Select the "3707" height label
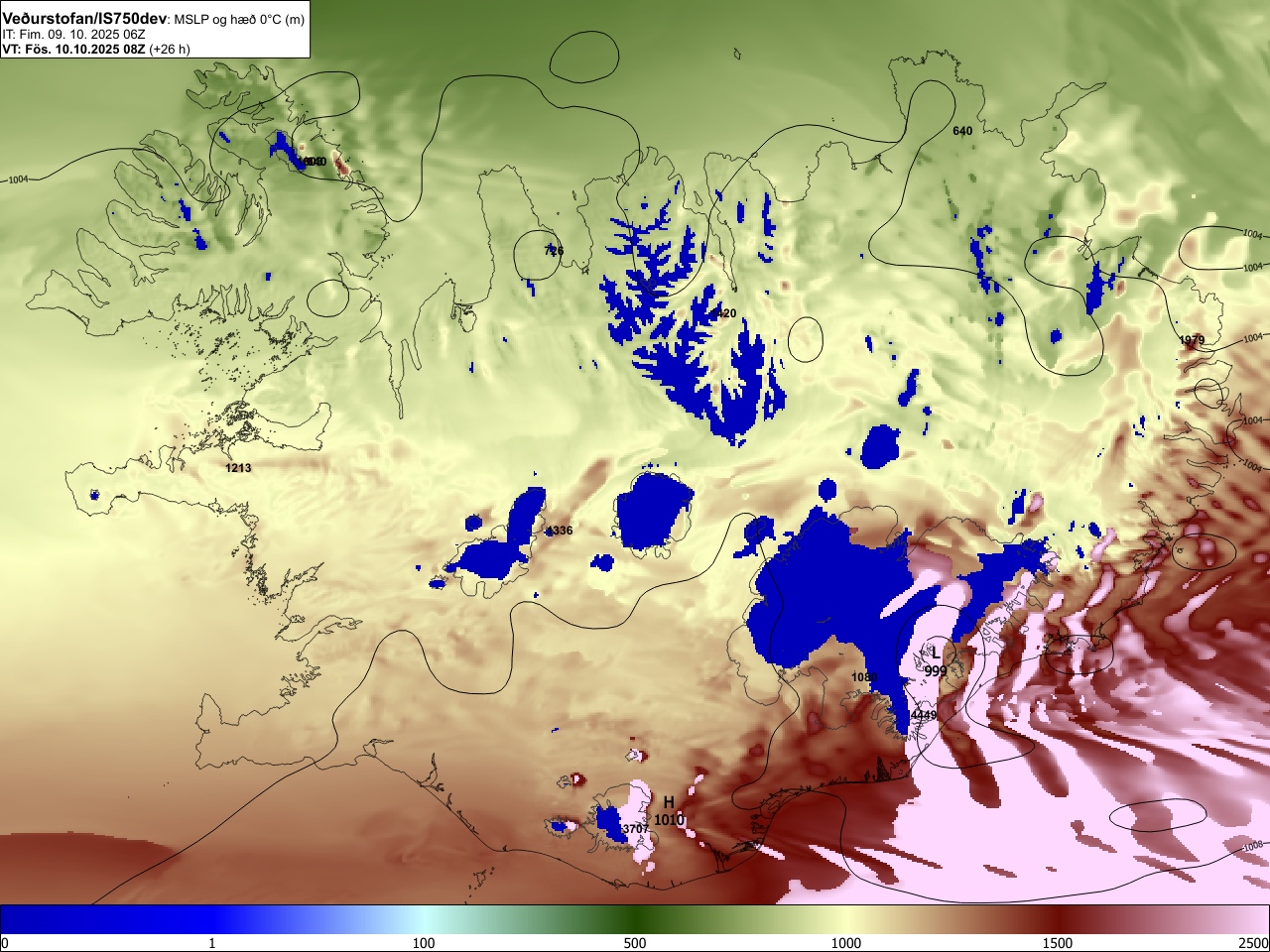1270x952 pixels. (x=635, y=829)
